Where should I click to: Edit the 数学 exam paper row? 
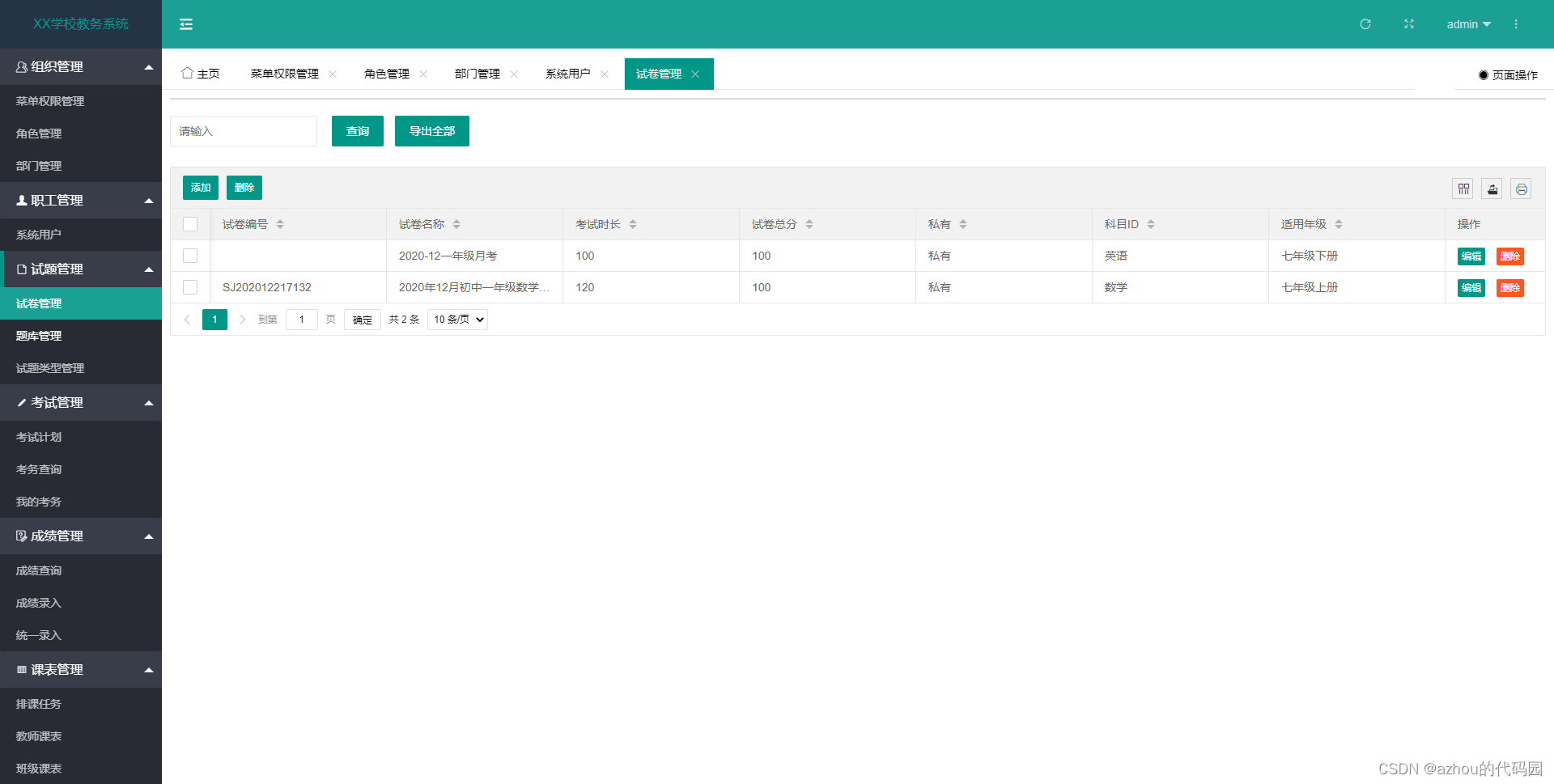1471,288
